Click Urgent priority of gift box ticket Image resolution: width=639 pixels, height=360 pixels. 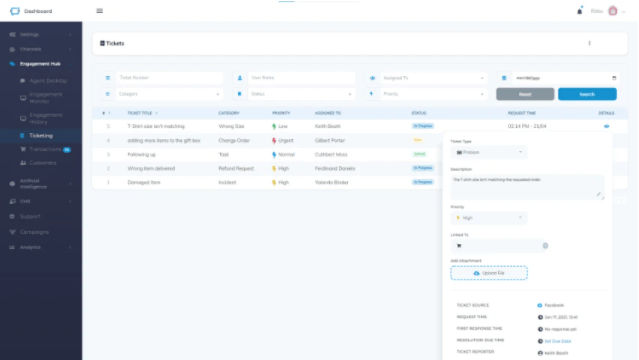(283, 141)
